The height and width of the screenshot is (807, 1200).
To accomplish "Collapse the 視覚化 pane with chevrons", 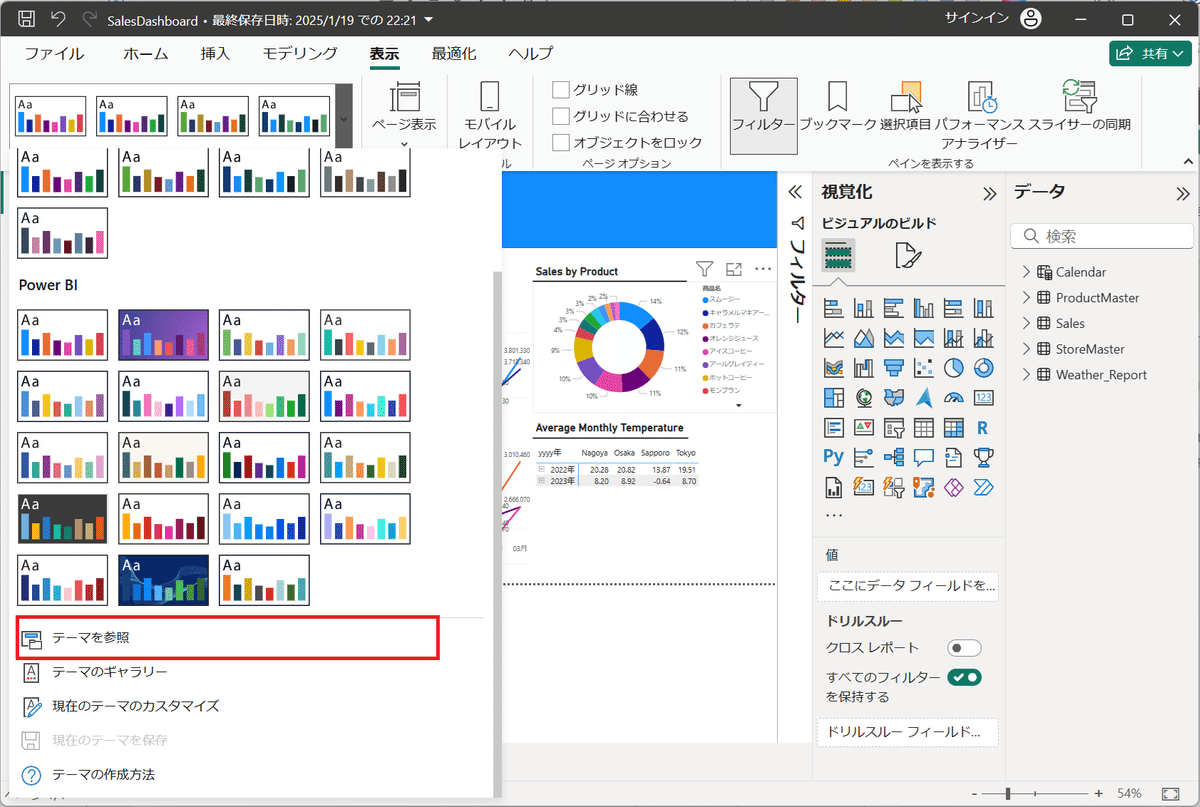I will [990, 194].
